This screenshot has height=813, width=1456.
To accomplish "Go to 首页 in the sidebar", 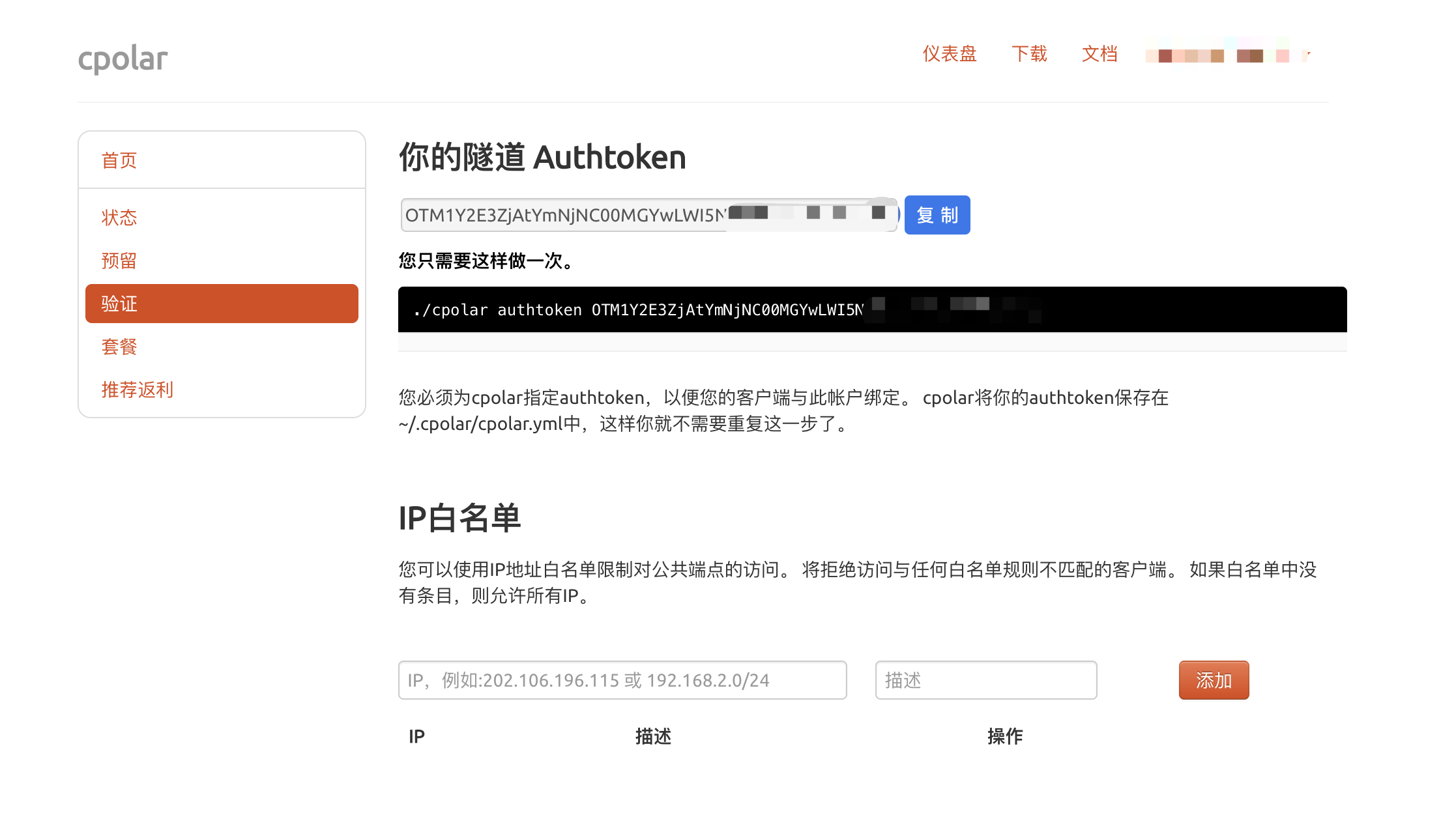I will pos(119,160).
